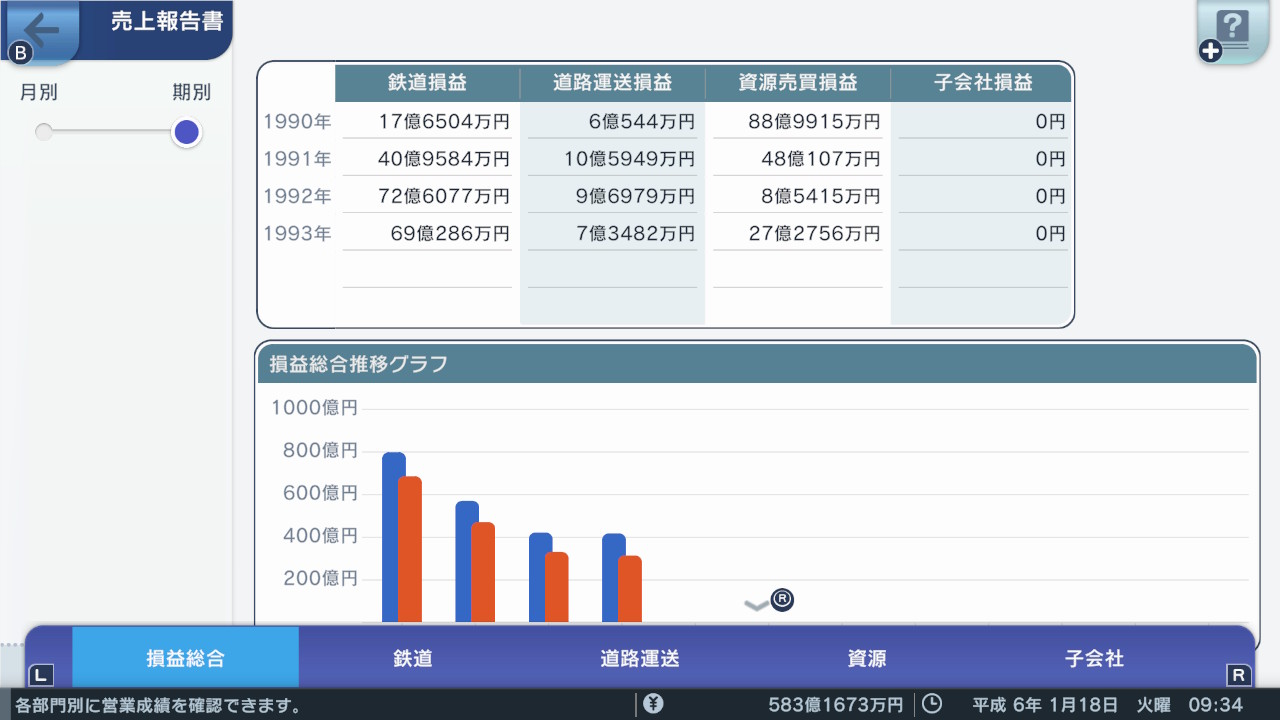The image size is (1280, 720).
Task: Switch to the 損益総合 tab
Action: point(185,658)
